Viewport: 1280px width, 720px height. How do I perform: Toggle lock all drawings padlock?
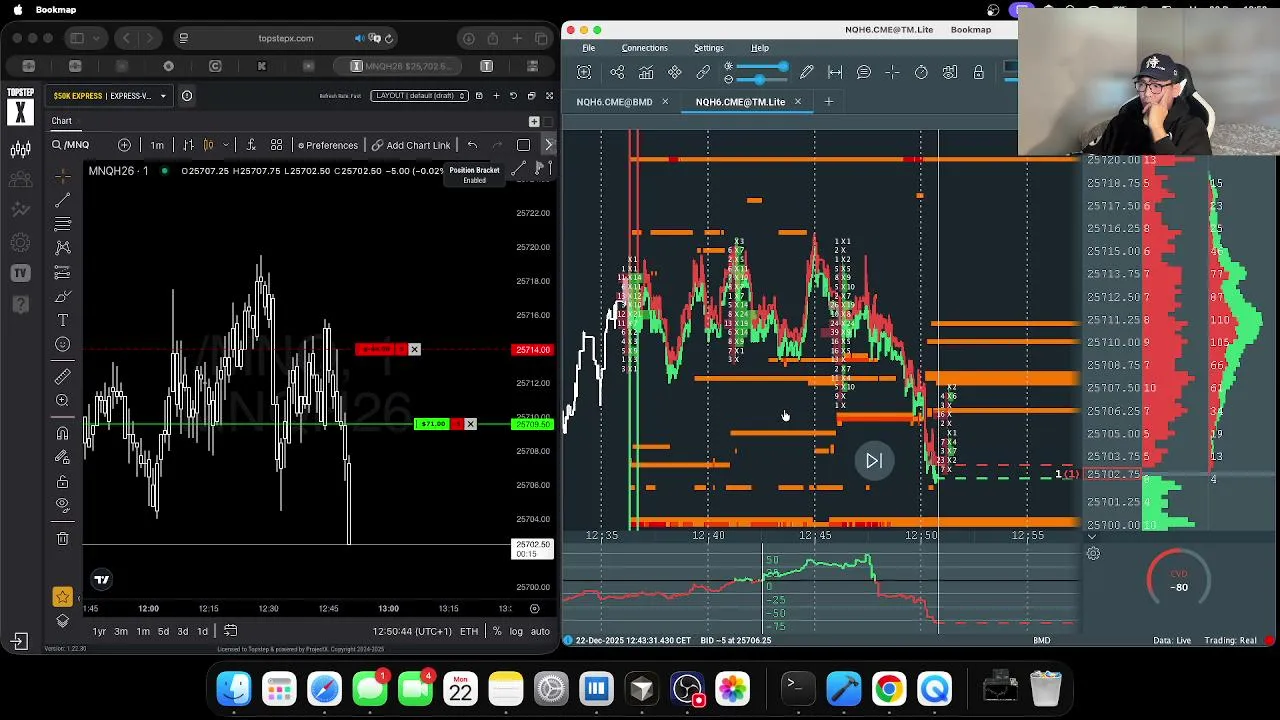[x=62, y=481]
